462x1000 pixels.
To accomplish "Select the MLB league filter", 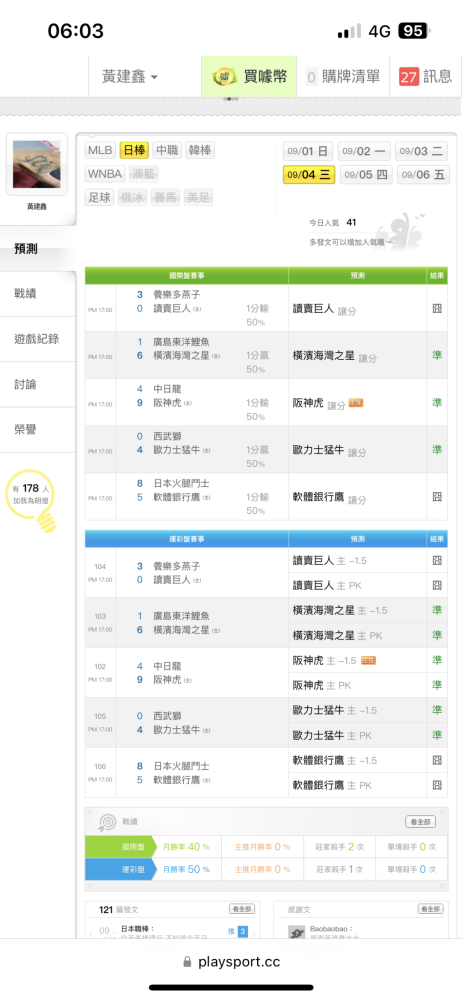I will click(100, 151).
